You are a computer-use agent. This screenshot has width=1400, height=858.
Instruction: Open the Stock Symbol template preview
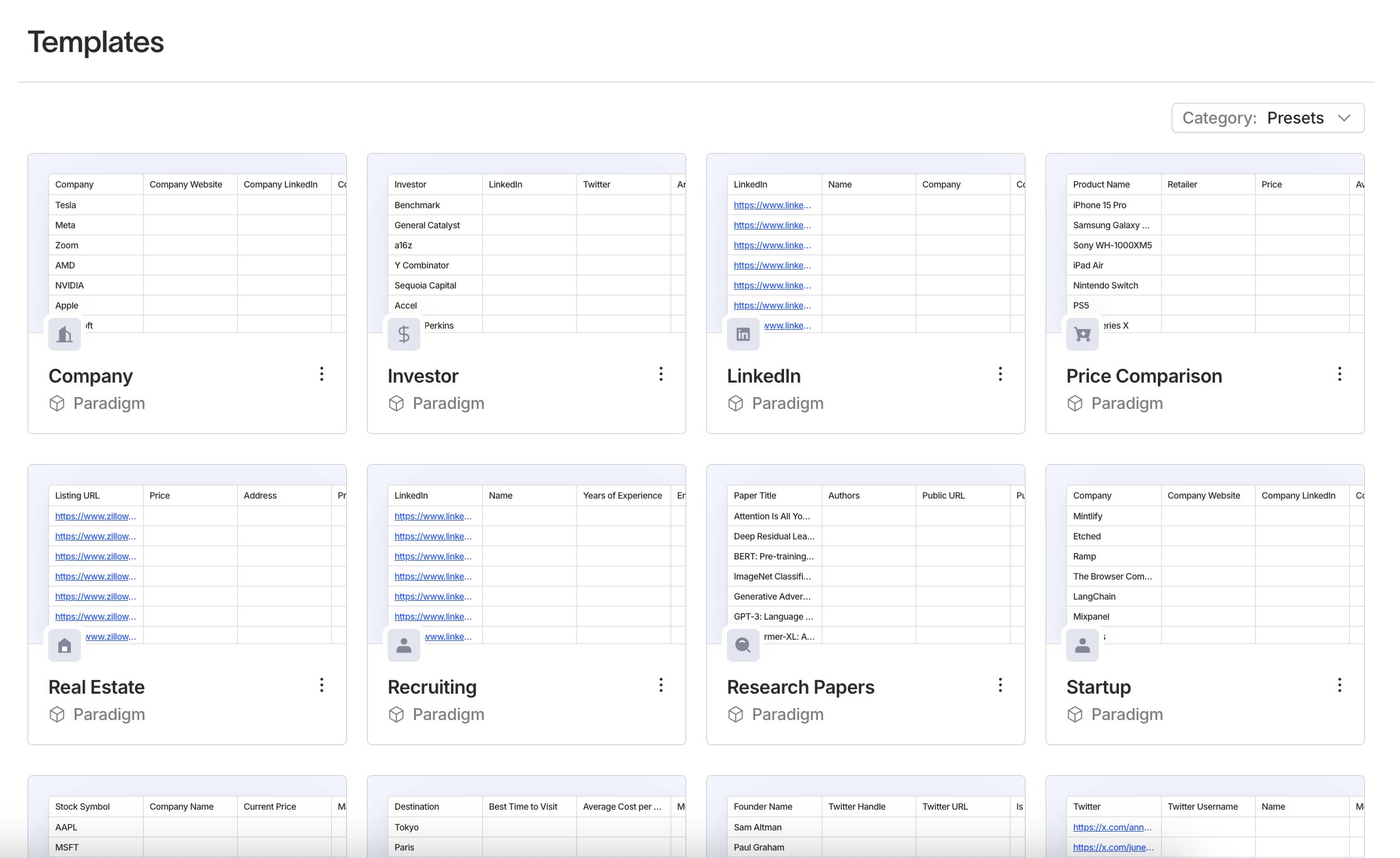coord(187,822)
